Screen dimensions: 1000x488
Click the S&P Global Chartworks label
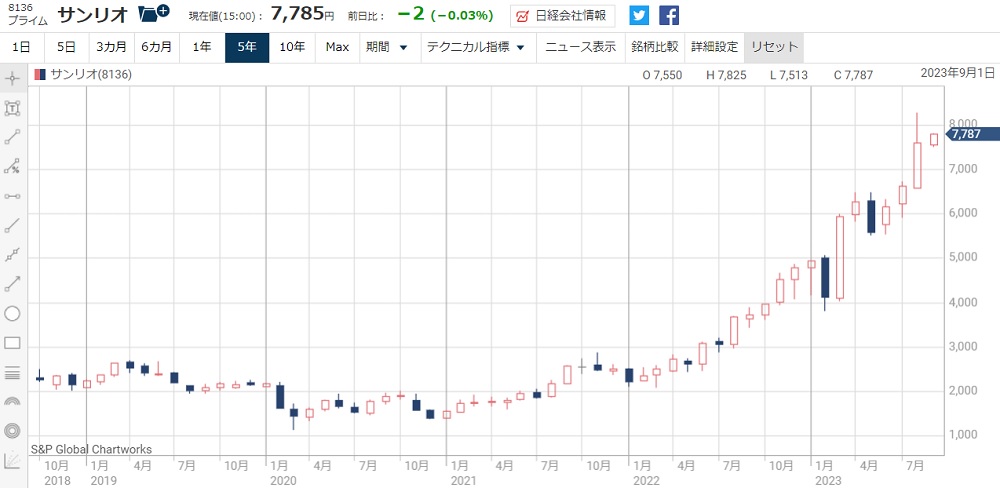(91, 449)
